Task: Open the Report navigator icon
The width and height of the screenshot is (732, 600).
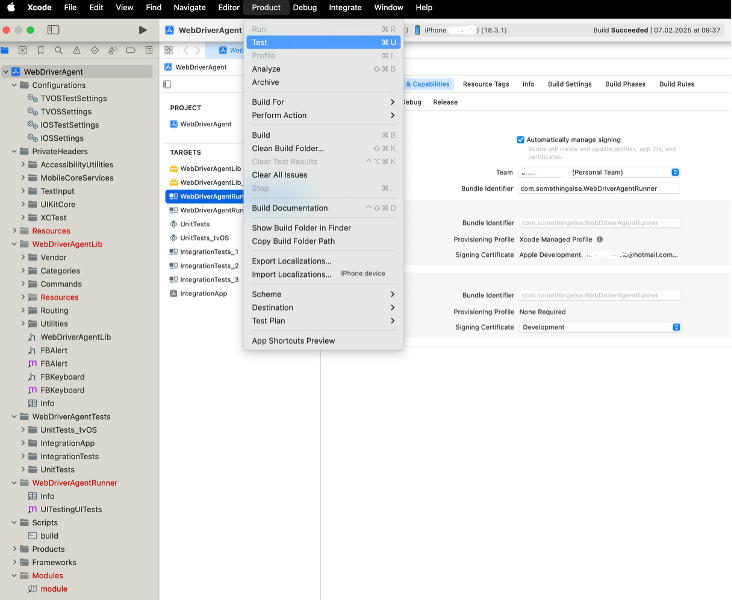Action: [149, 50]
